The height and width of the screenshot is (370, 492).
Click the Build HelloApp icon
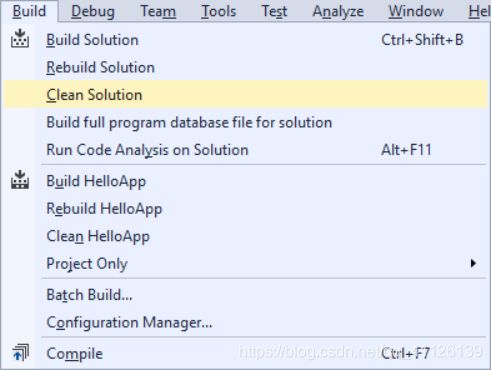(x=20, y=180)
